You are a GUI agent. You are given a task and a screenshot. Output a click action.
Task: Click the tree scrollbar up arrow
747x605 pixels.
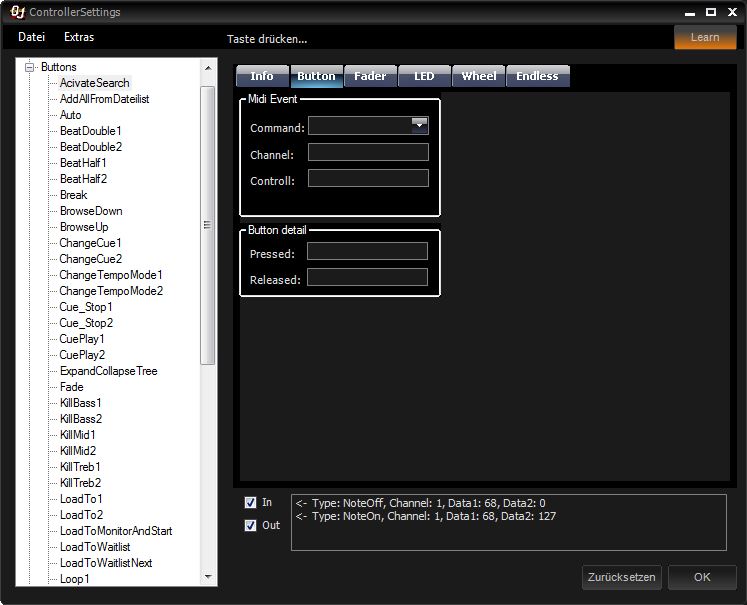pyautogui.click(x=208, y=68)
